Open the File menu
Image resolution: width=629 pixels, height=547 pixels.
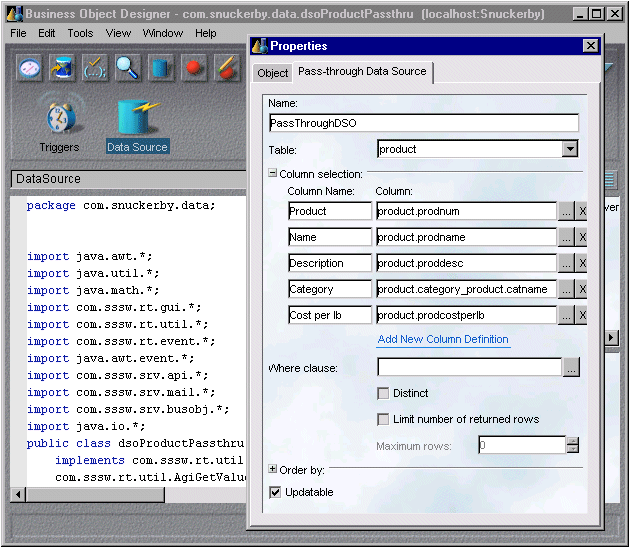(x=18, y=33)
